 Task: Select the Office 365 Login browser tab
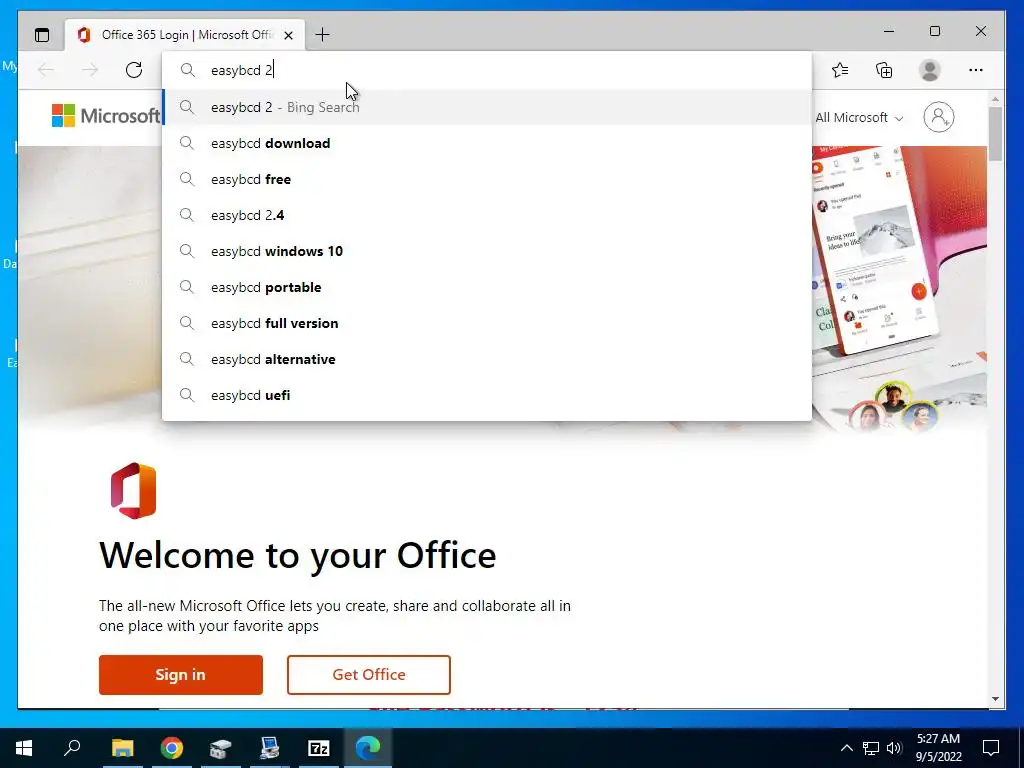185,35
